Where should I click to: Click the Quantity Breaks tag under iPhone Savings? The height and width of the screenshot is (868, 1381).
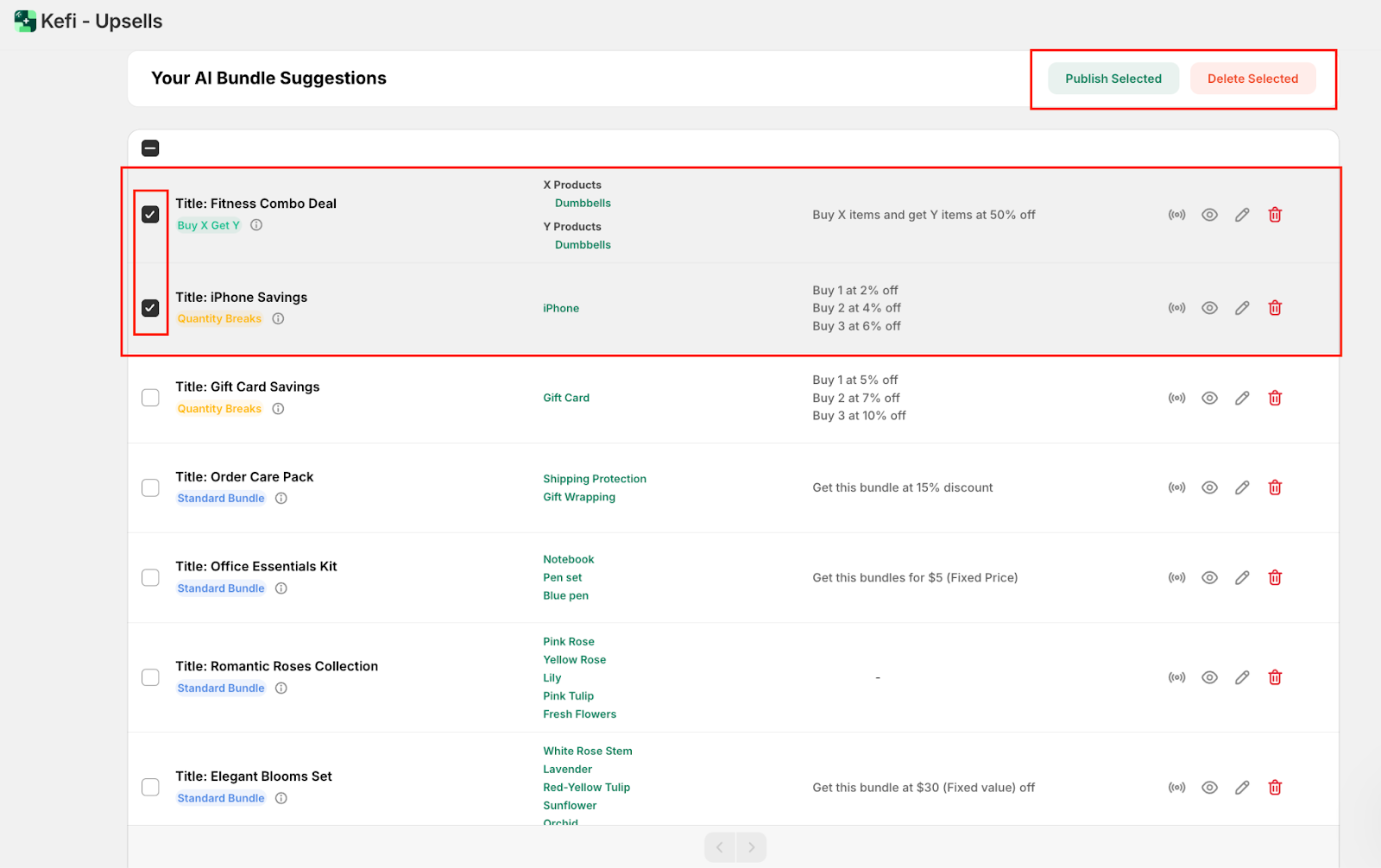[219, 319]
